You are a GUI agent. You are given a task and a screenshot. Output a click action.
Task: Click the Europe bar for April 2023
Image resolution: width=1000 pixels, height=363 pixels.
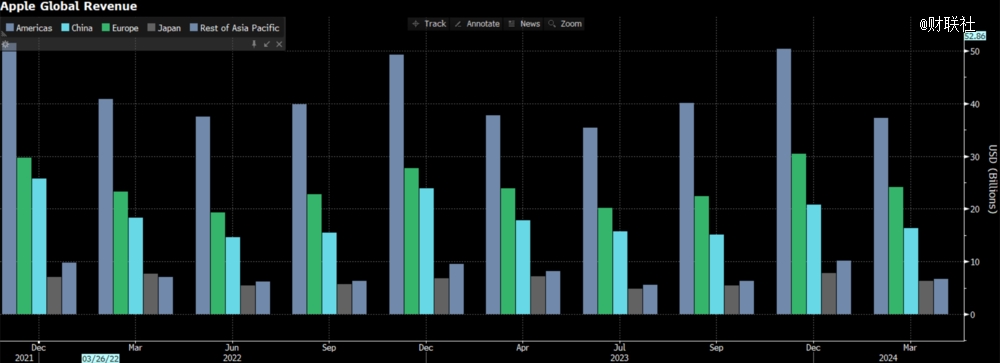[508, 251]
